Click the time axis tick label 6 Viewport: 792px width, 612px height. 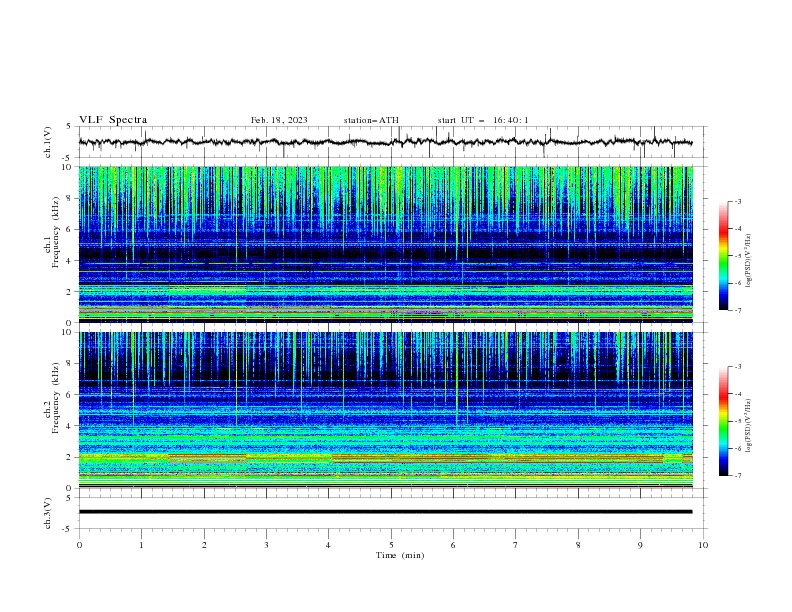453,545
